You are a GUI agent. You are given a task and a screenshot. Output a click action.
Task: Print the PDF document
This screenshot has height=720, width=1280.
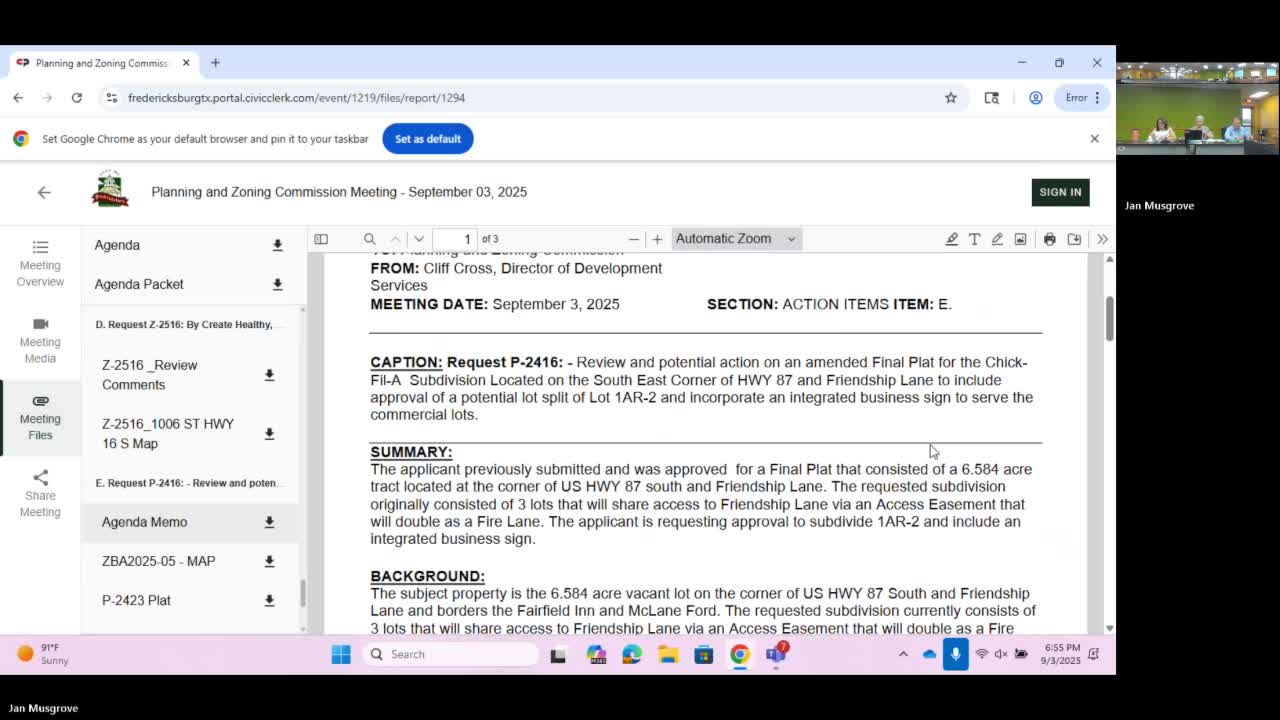pos(1050,239)
